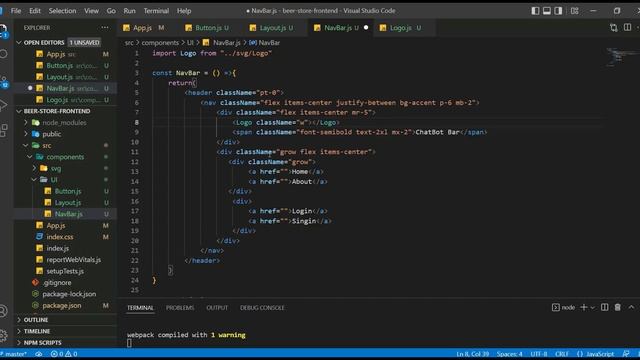Kill terminal with trash icon
The image size is (640, 360).
click(x=618, y=307)
